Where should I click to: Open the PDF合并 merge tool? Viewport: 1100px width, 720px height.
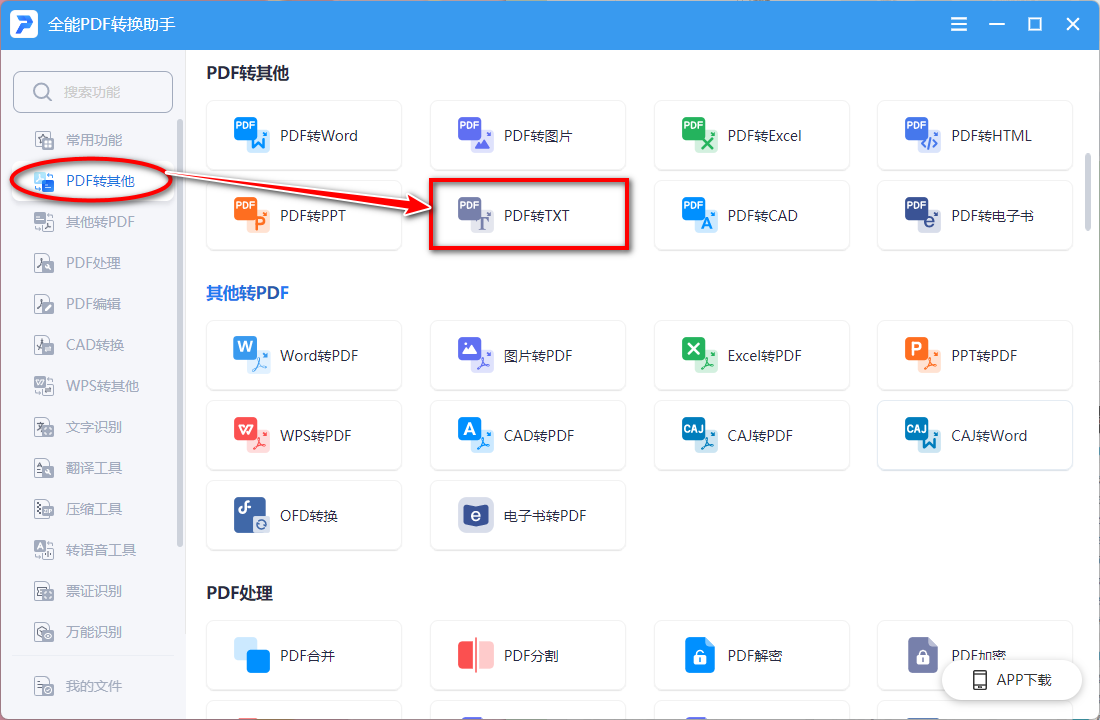click(304, 655)
